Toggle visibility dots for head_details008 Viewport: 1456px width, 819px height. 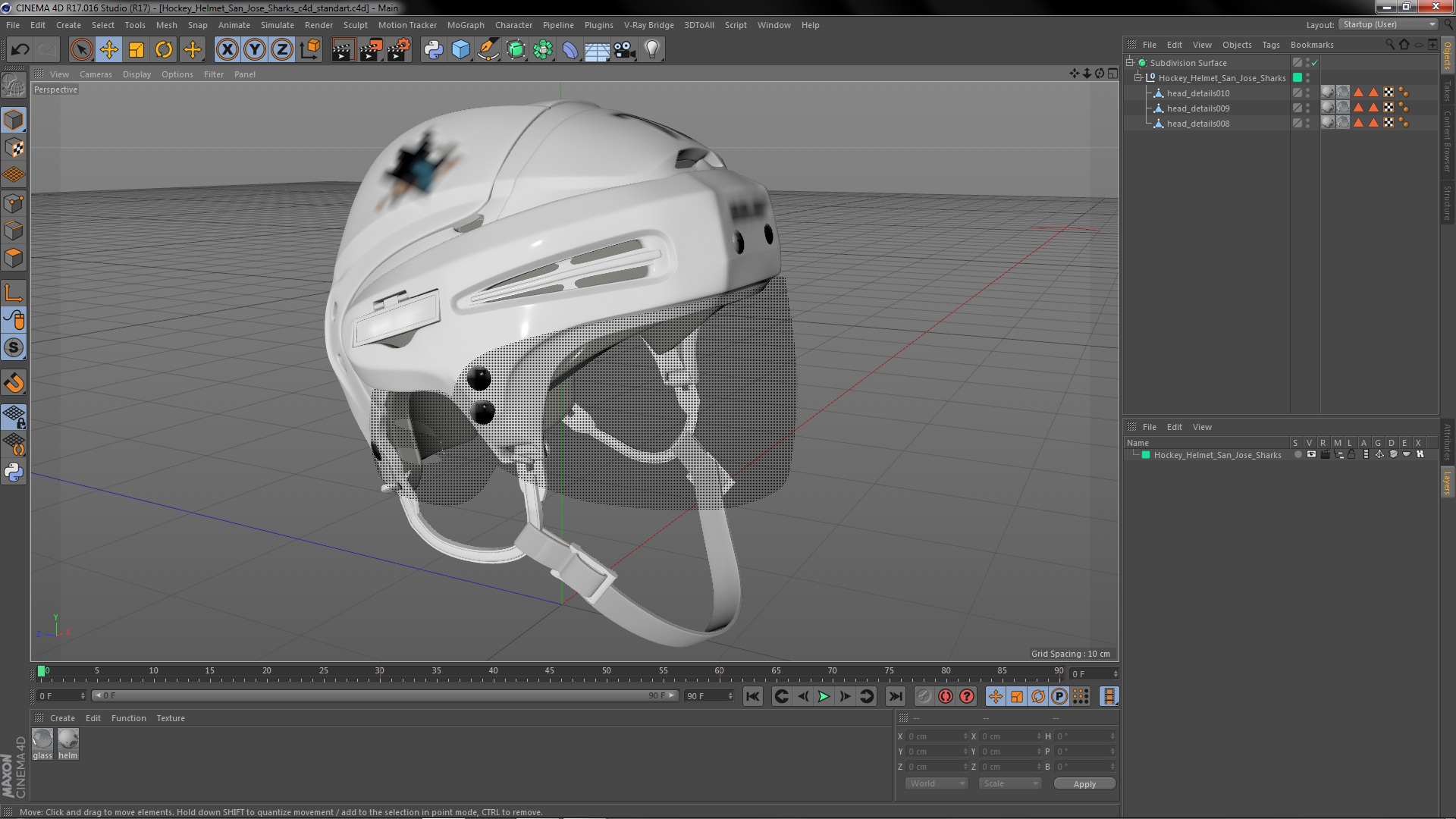click(1307, 124)
